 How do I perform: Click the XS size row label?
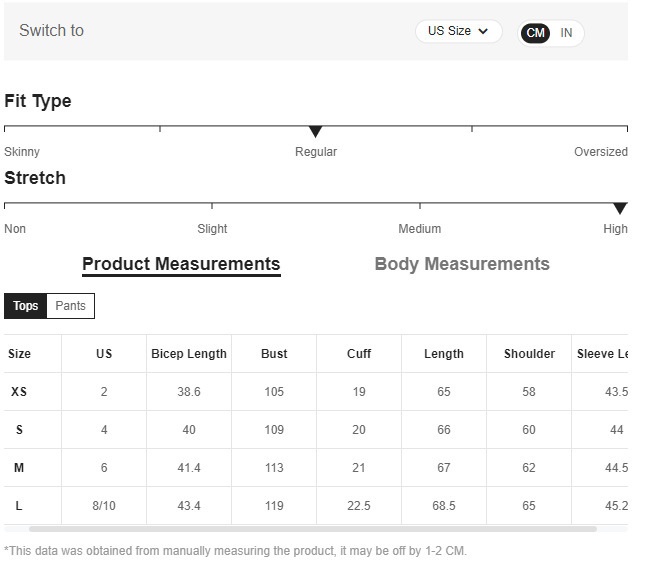click(19, 392)
